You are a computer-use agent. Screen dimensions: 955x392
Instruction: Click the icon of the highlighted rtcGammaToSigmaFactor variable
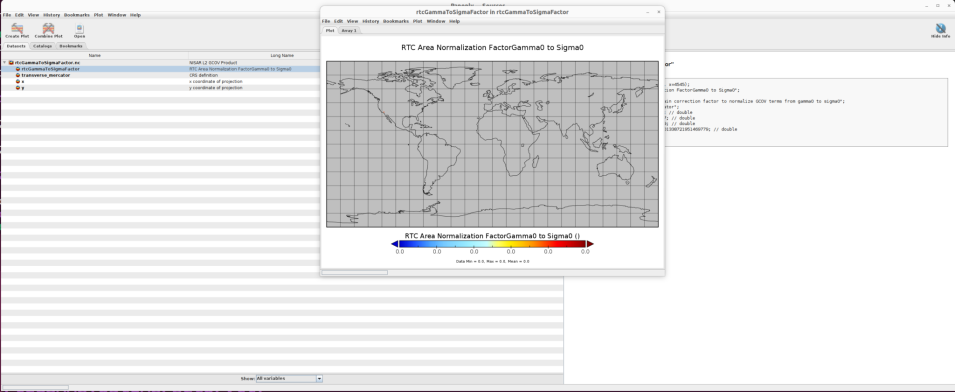[18, 69]
